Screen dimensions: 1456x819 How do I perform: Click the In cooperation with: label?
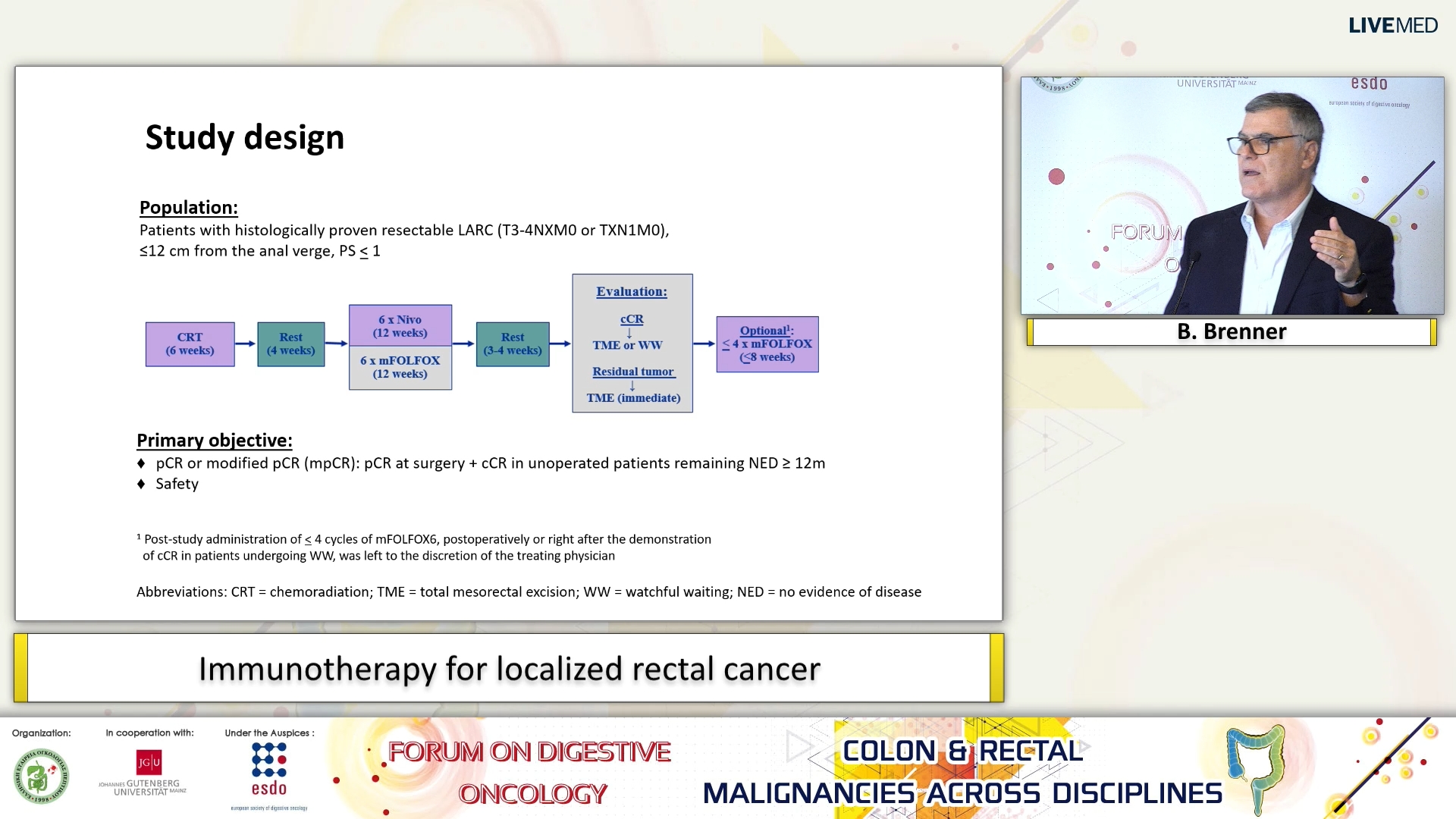[149, 733]
